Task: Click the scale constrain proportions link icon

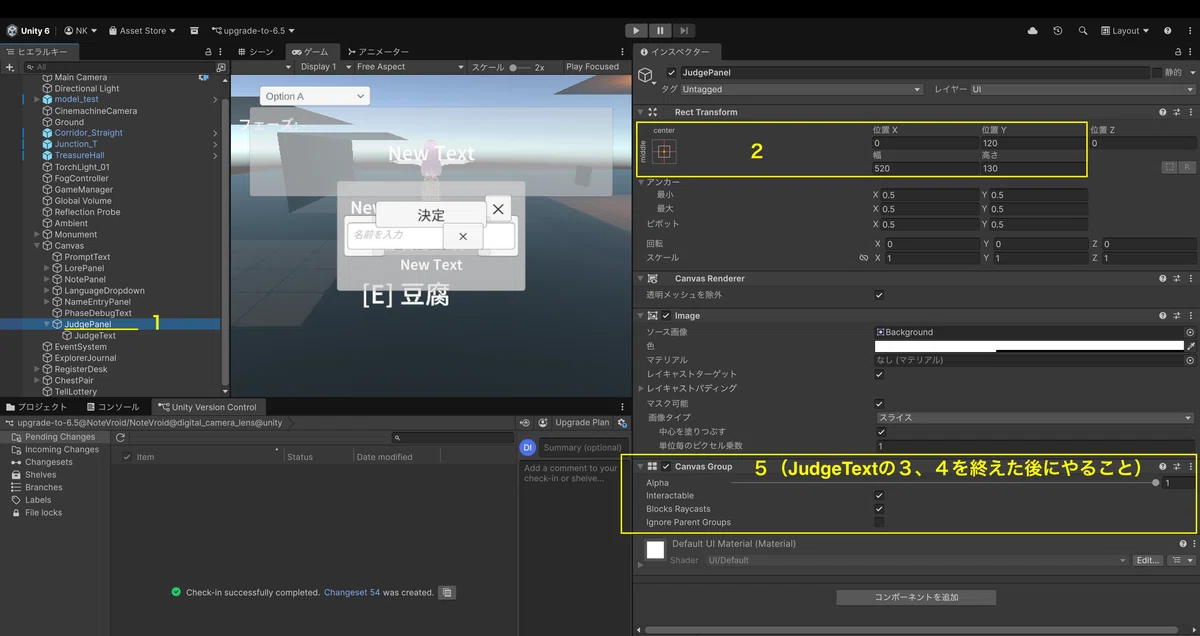Action: pos(863,258)
